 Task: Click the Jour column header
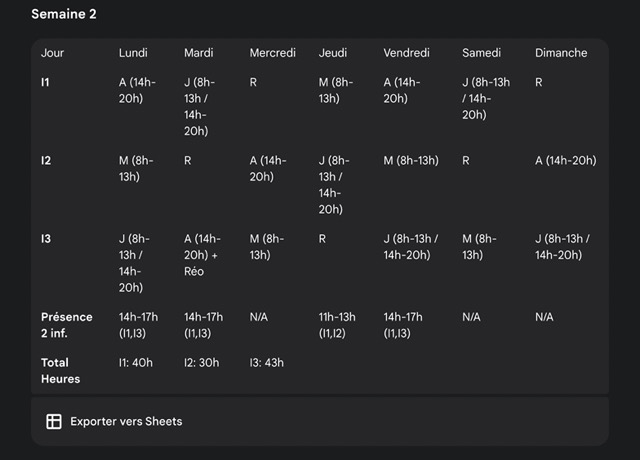tap(52, 53)
